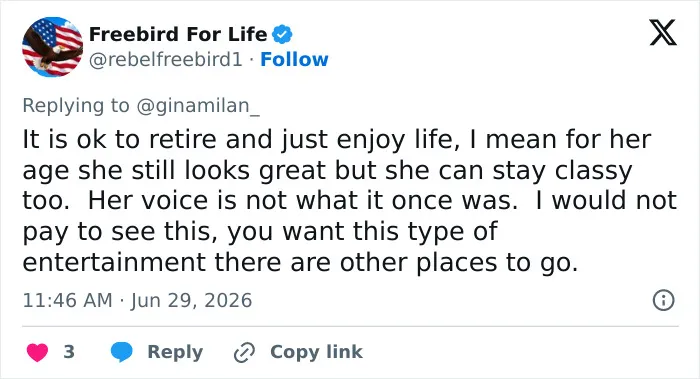Click tweet line starting 'entertainment there are'

coord(300,262)
